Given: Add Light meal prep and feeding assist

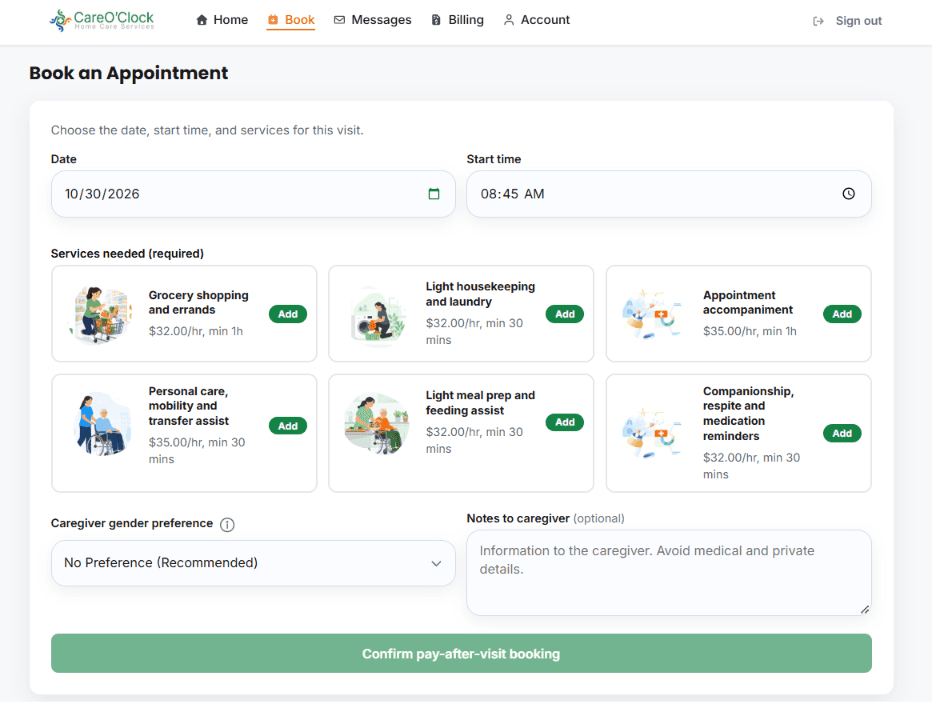Looking at the screenshot, I should click(x=565, y=422).
